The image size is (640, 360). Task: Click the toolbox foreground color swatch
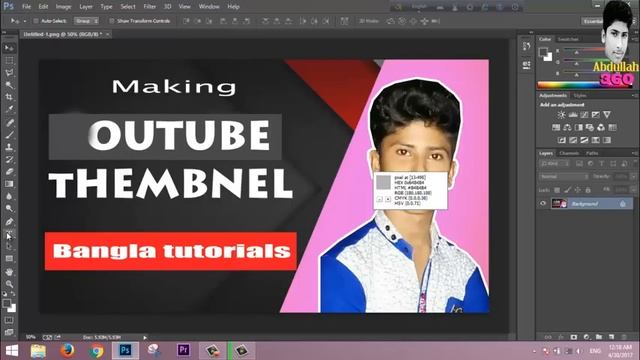point(7,303)
